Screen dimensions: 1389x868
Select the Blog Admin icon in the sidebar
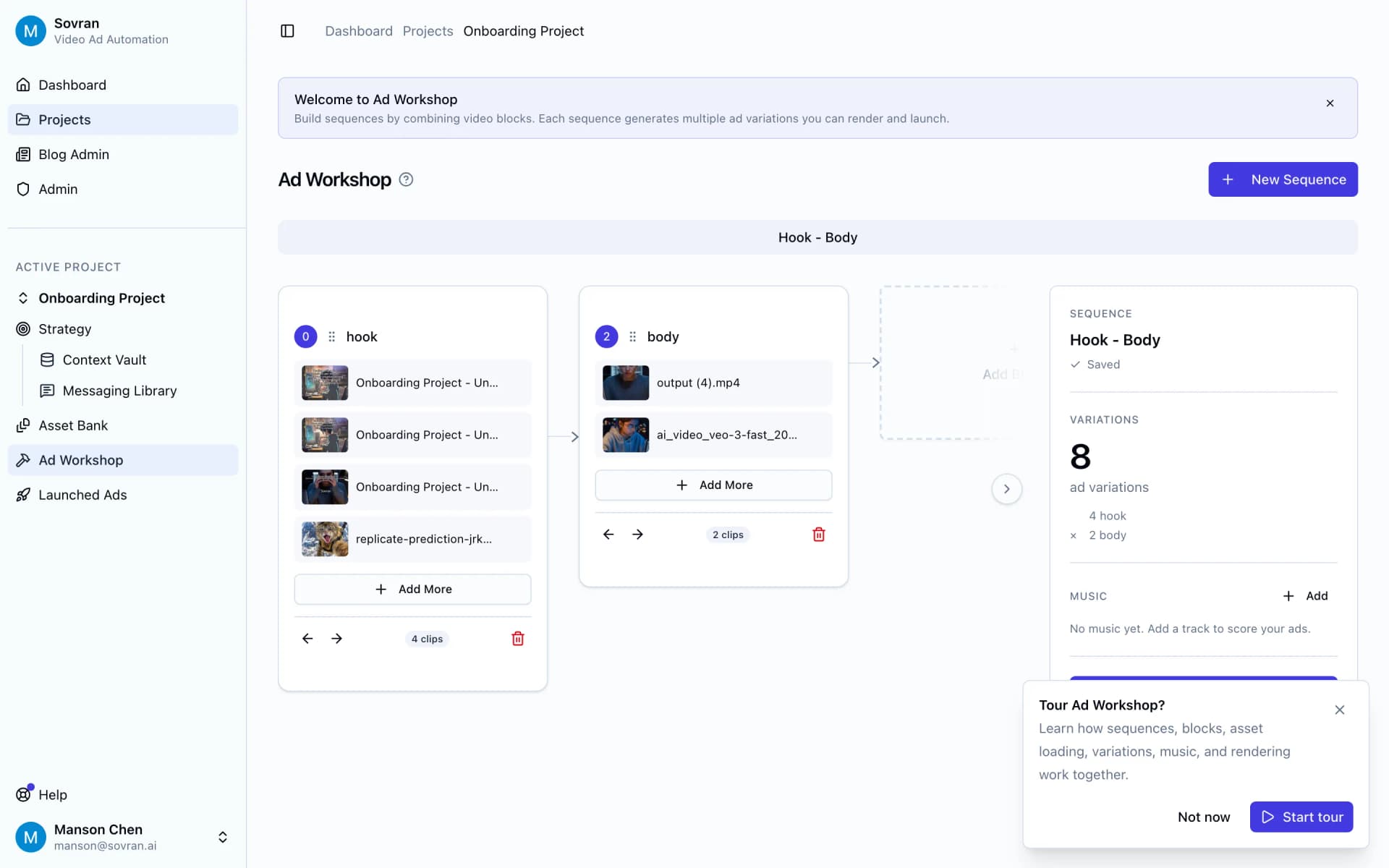click(25, 154)
